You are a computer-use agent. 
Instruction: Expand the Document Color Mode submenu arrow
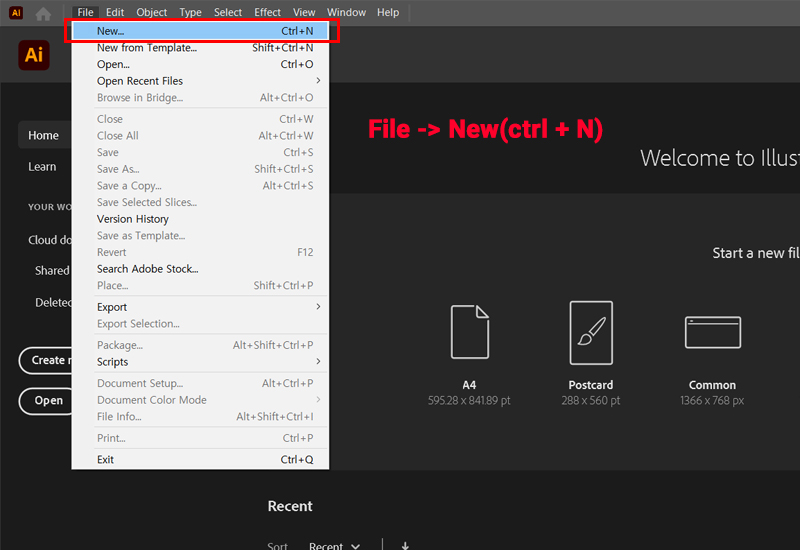(318, 399)
